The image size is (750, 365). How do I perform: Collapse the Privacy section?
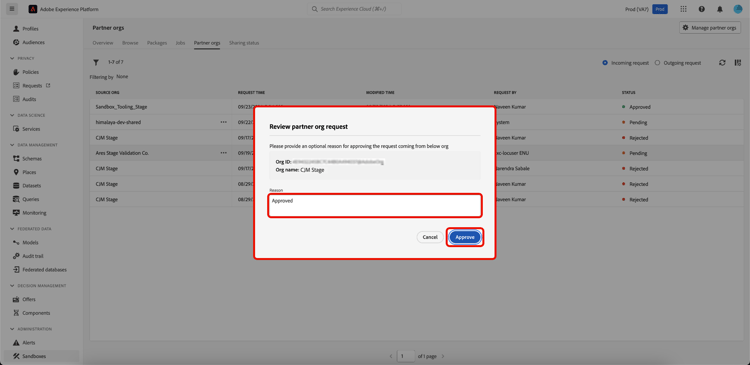(12, 58)
